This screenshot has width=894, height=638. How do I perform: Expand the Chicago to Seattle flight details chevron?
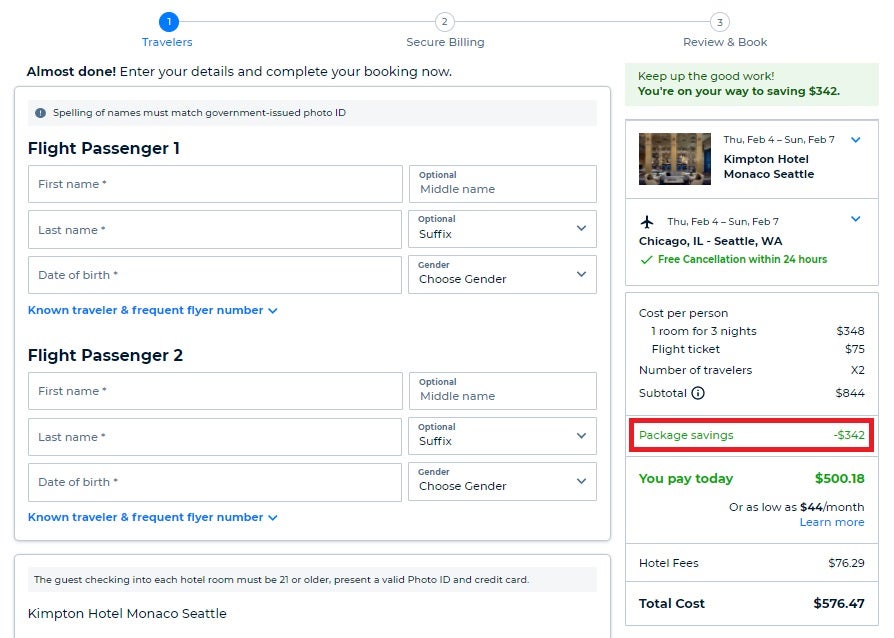coord(855,219)
